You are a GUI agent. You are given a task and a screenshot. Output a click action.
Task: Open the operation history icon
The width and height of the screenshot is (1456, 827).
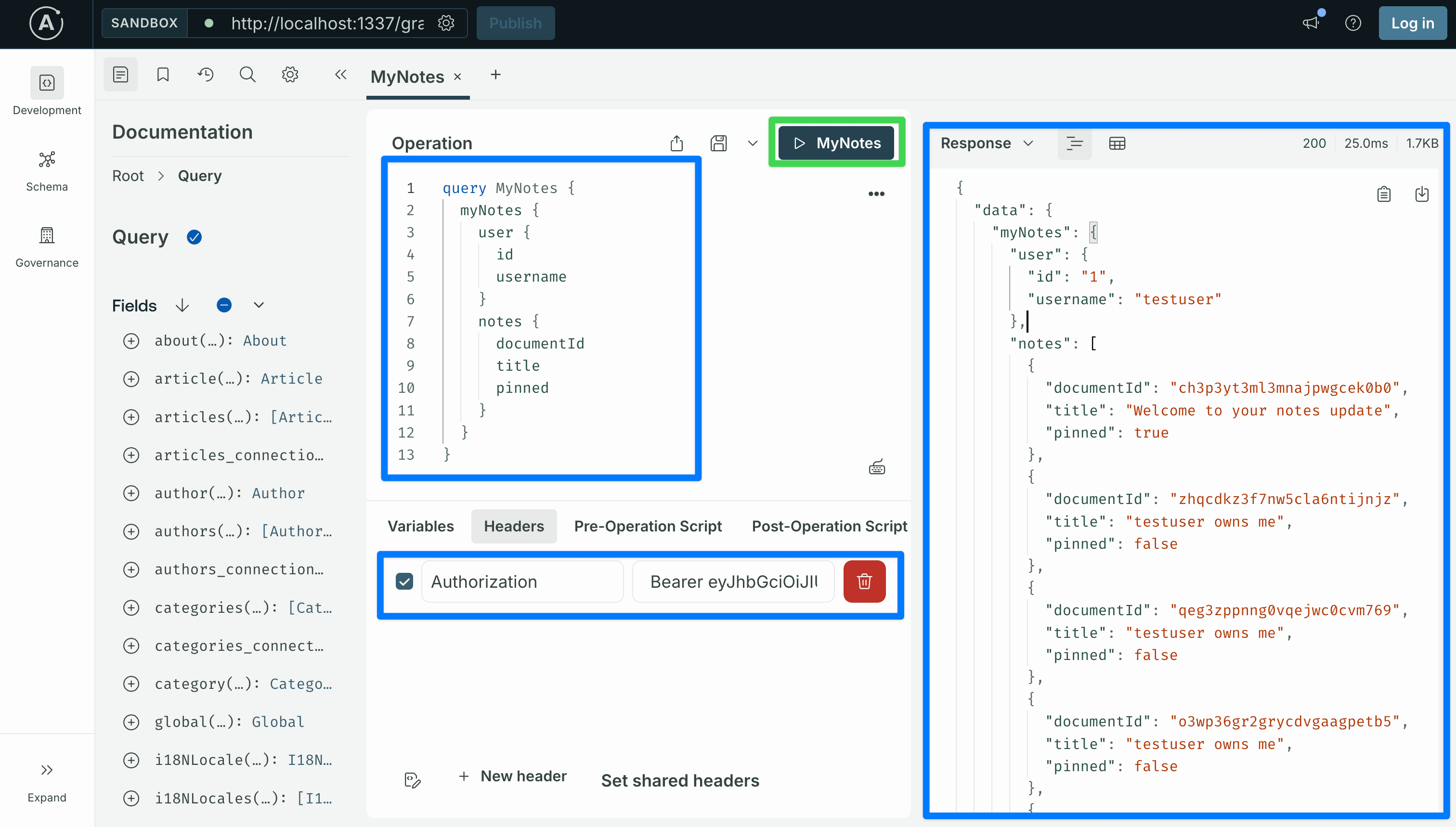point(205,75)
